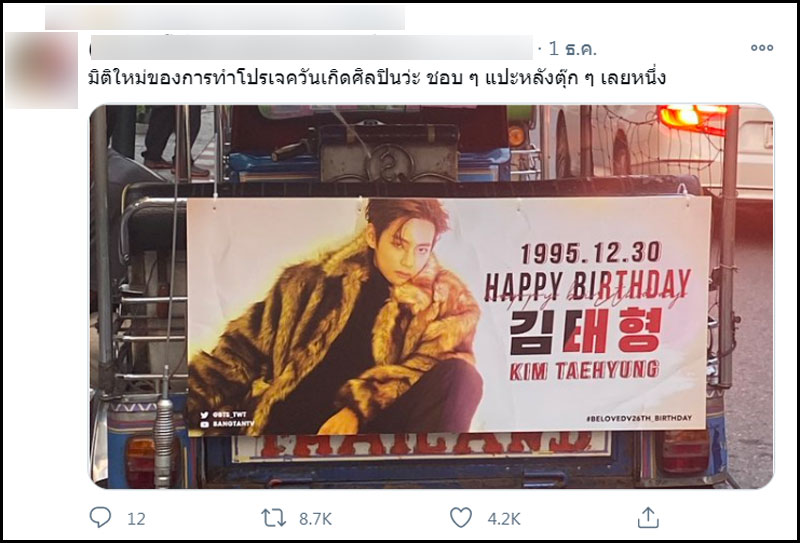The width and height of the screenshot is (800, 543).
Task: Open the tuk-tuk birthday banner photo
Action: [432, 297]
